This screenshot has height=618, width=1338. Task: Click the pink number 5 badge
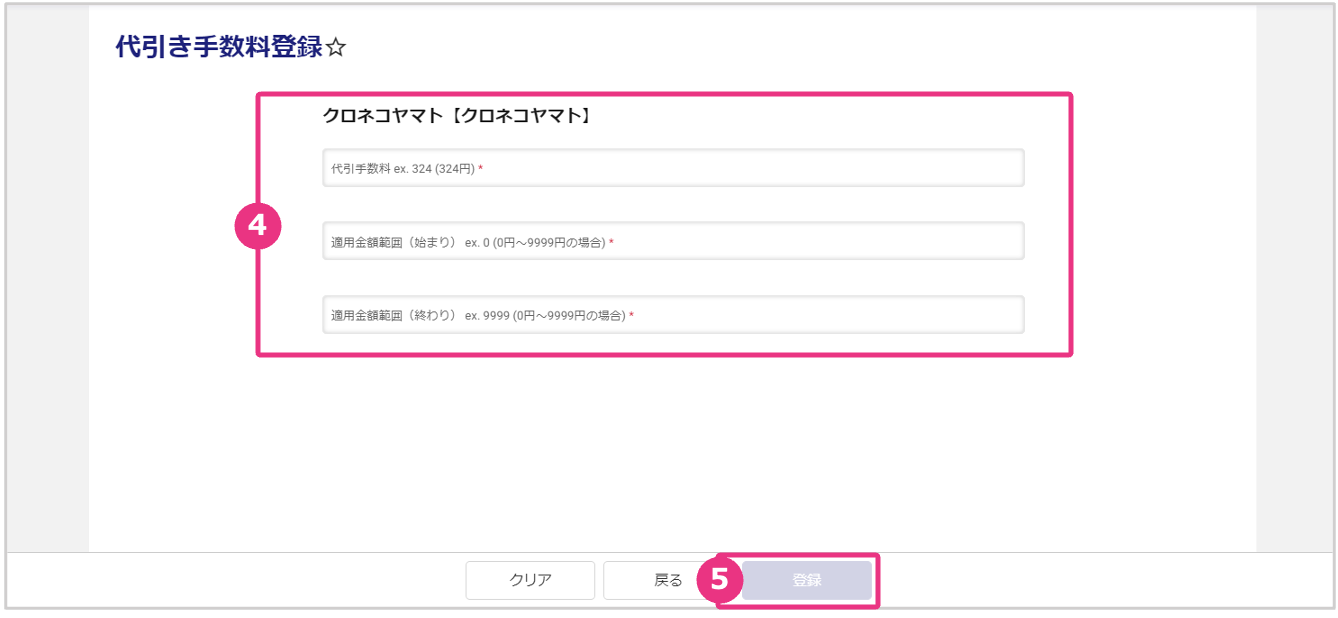719,580
